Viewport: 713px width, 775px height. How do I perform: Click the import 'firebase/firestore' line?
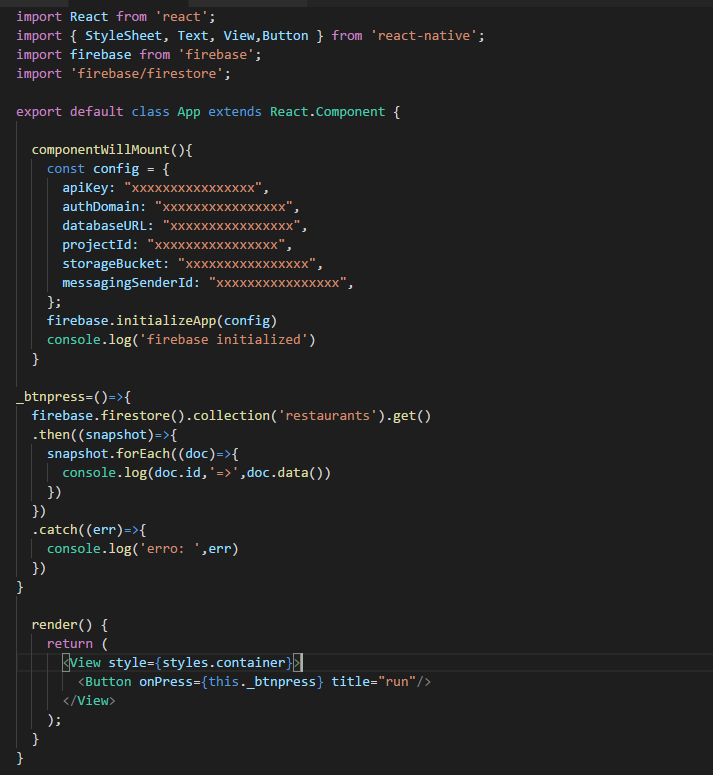[x=123, y=74]
